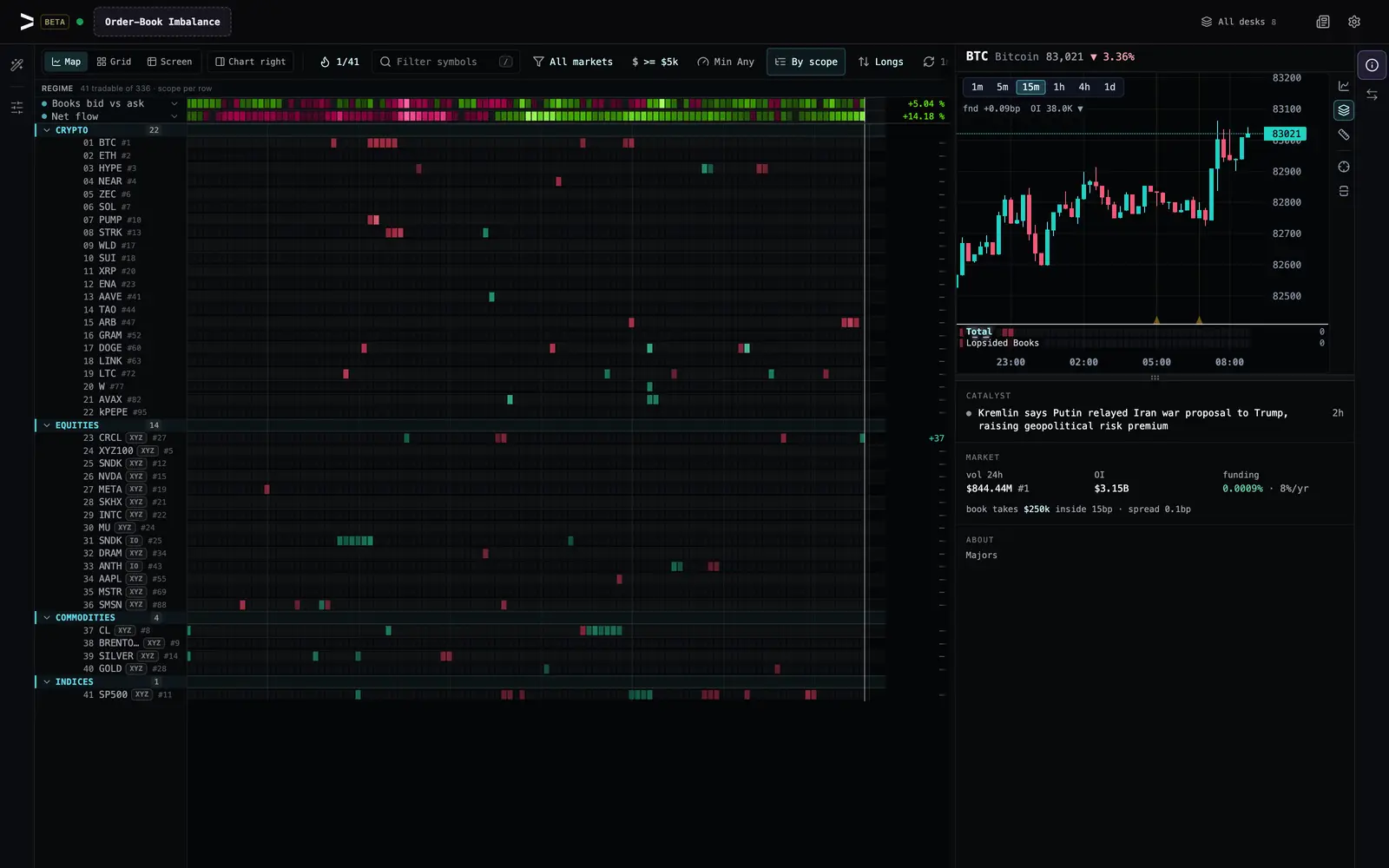This screenshot has height=868, width=1389.
Task: Click the refresh icon right of Longs
Action: click(929, 62)
